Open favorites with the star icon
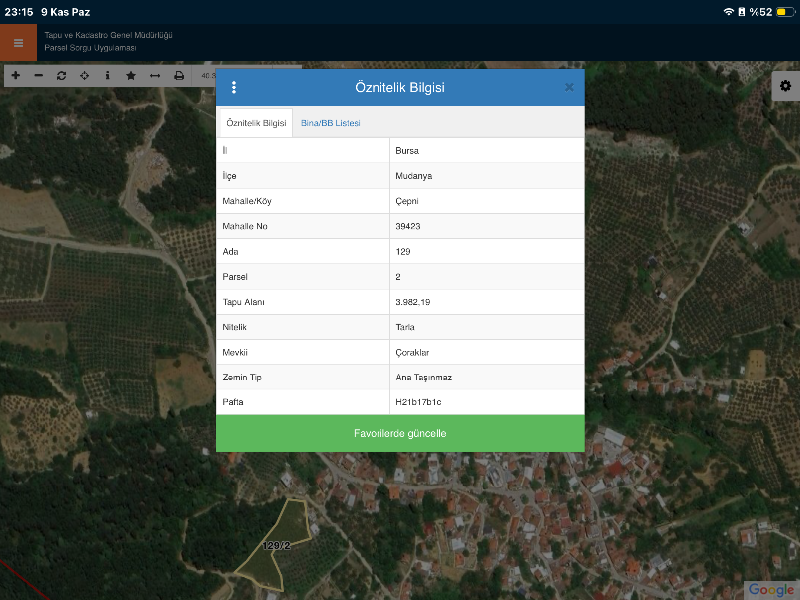Image resolution: width=800 pixels, height=600 pixels. pyautogui.click(x=131, y=76)
